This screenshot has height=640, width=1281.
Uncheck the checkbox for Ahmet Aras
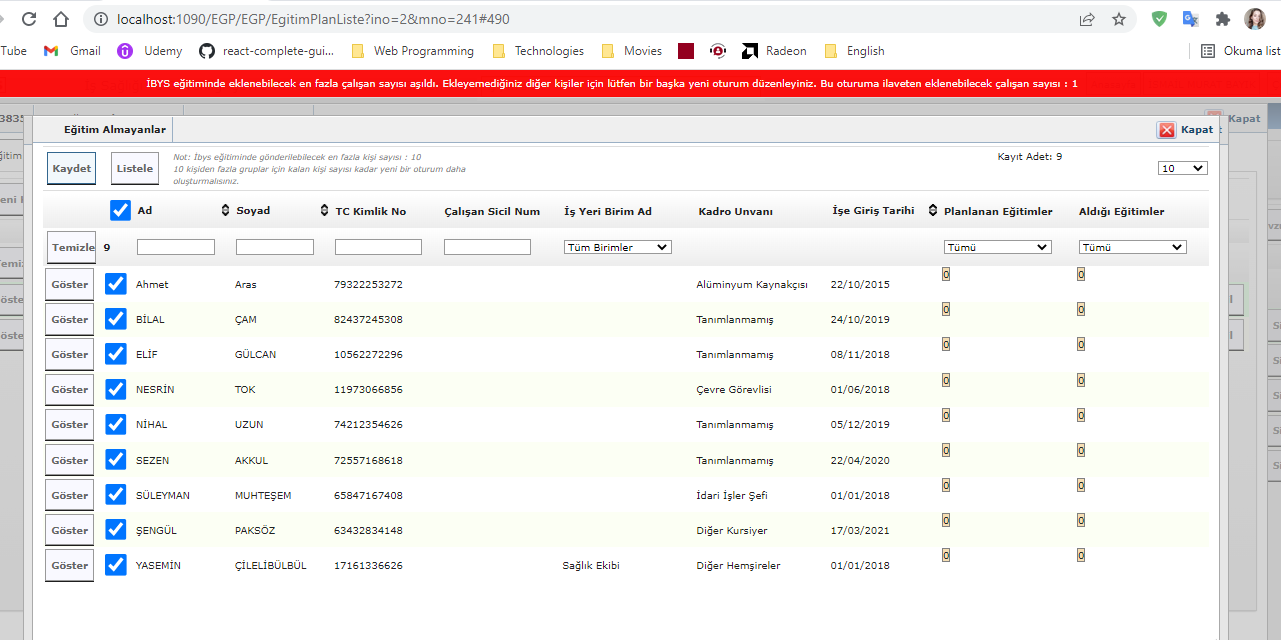(116, 284)
